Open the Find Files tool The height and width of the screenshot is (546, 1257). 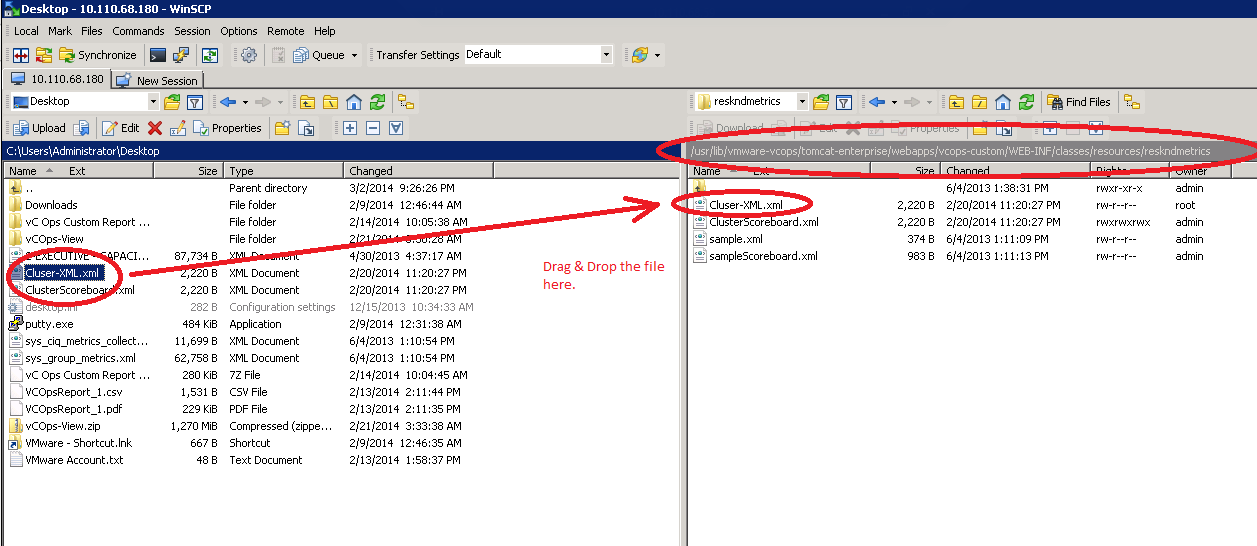(1079, 102)
